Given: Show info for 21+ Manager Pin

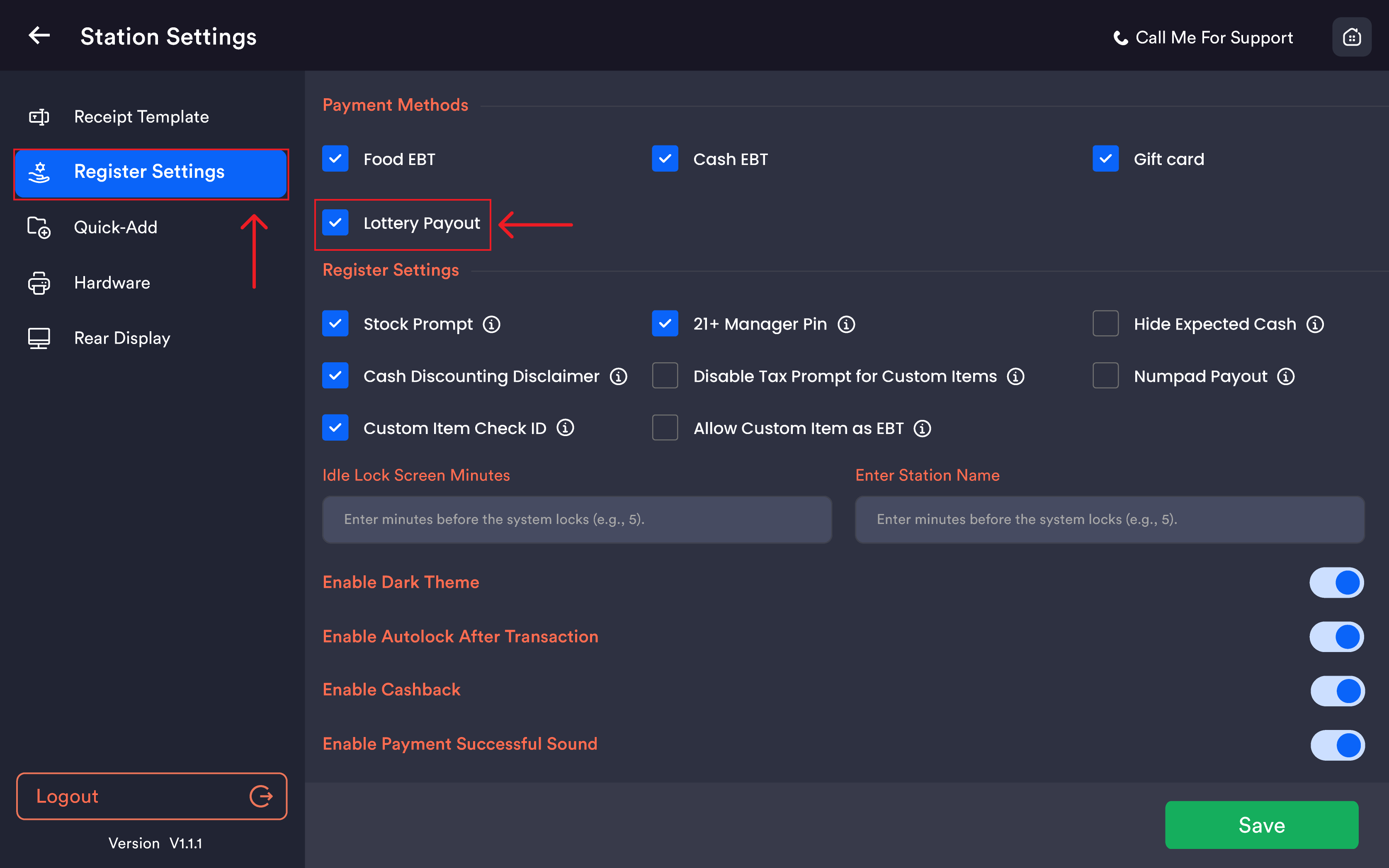Looking at the screenshot, I should coord(846,324).
